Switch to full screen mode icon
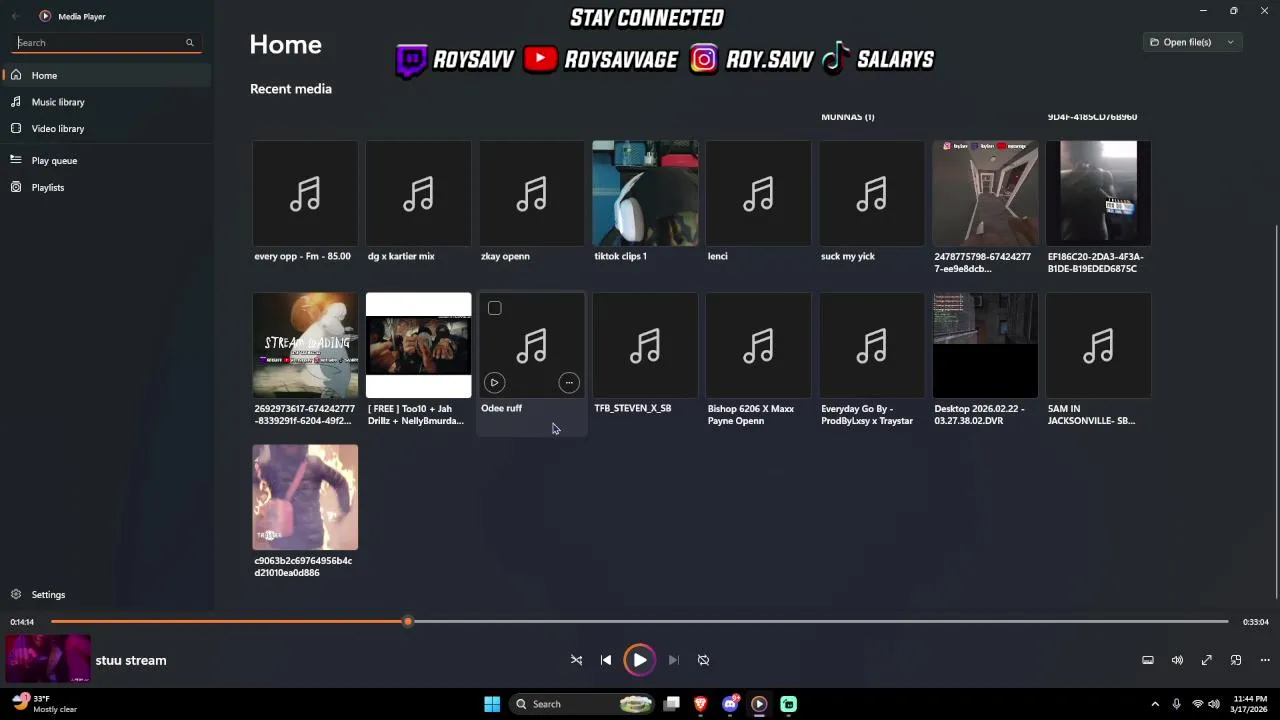Screen dimensions: 1280x720 click(1207, 660)
